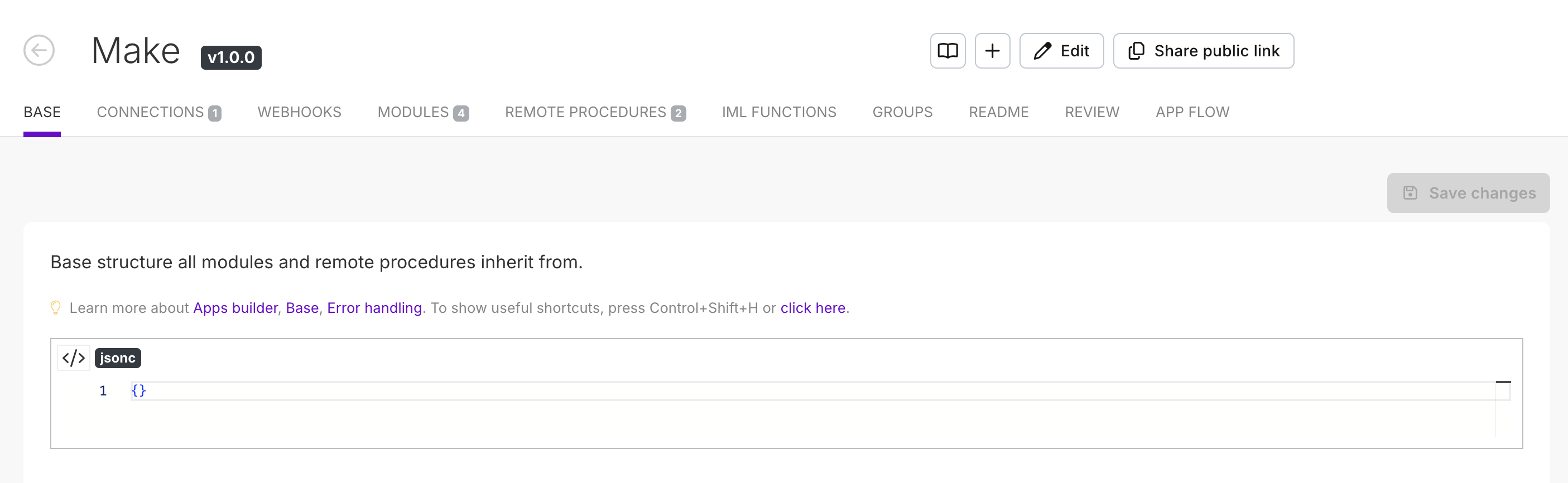Image resolution: width=1568 pixels, height=483 pixels.
Task: Open the IML Functions tab
Action: point(778,113)
